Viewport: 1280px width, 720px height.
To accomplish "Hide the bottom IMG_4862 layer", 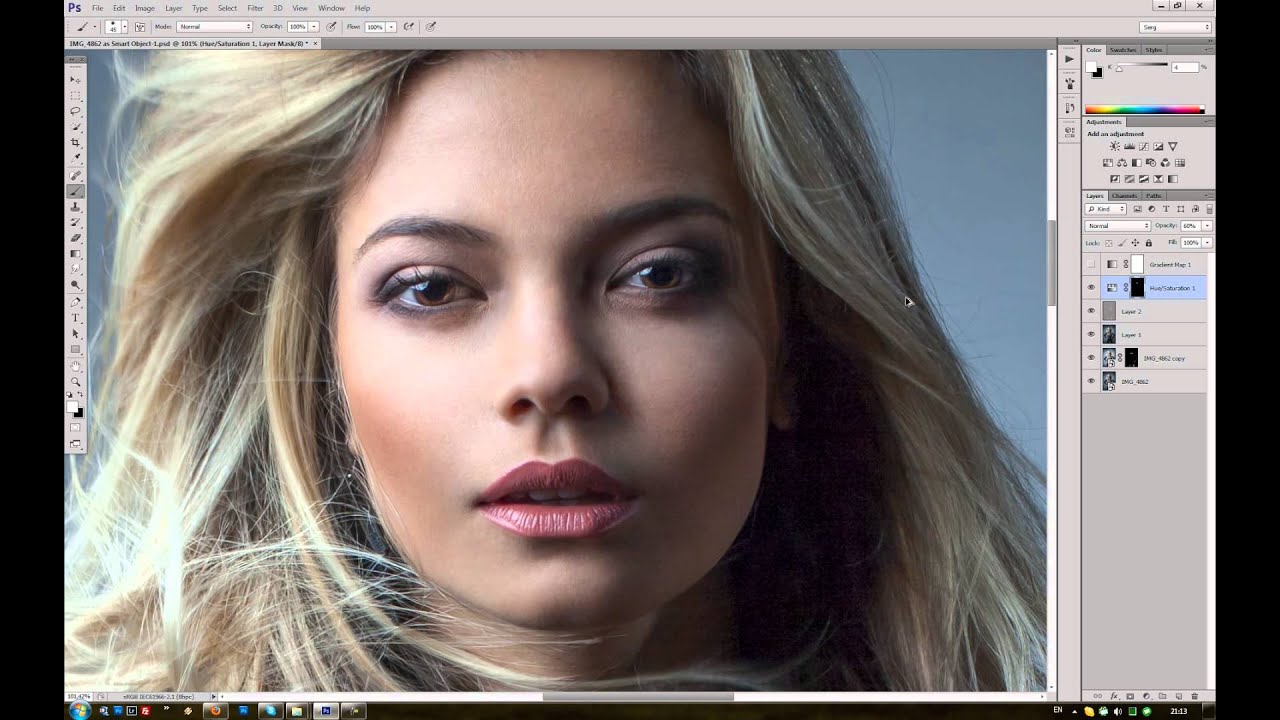I will pyautogui.click(x=1091, y=381).
